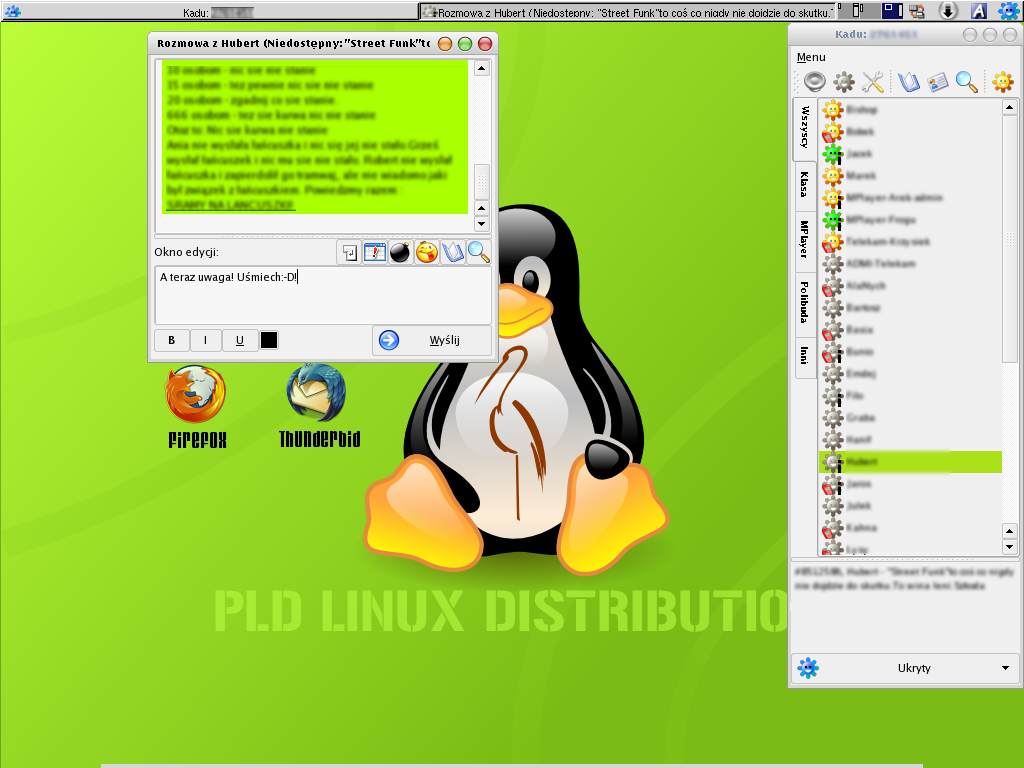The height and width of the screenshot is (768, 1024).
Task: Click the orange sun icon in Kadu toolbar
Action: pyautogui.click(x=1002, y=82)
